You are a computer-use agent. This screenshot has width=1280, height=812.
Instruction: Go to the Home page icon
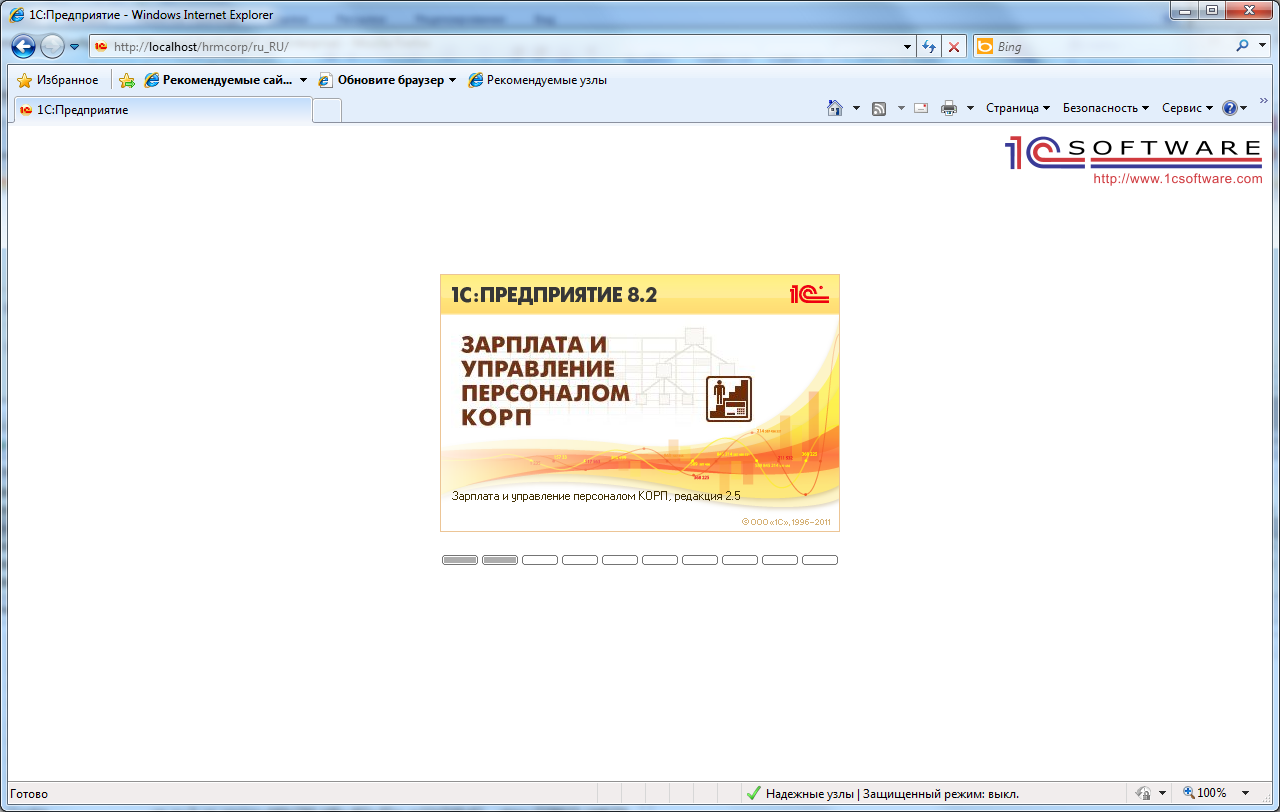click(835, 108)
